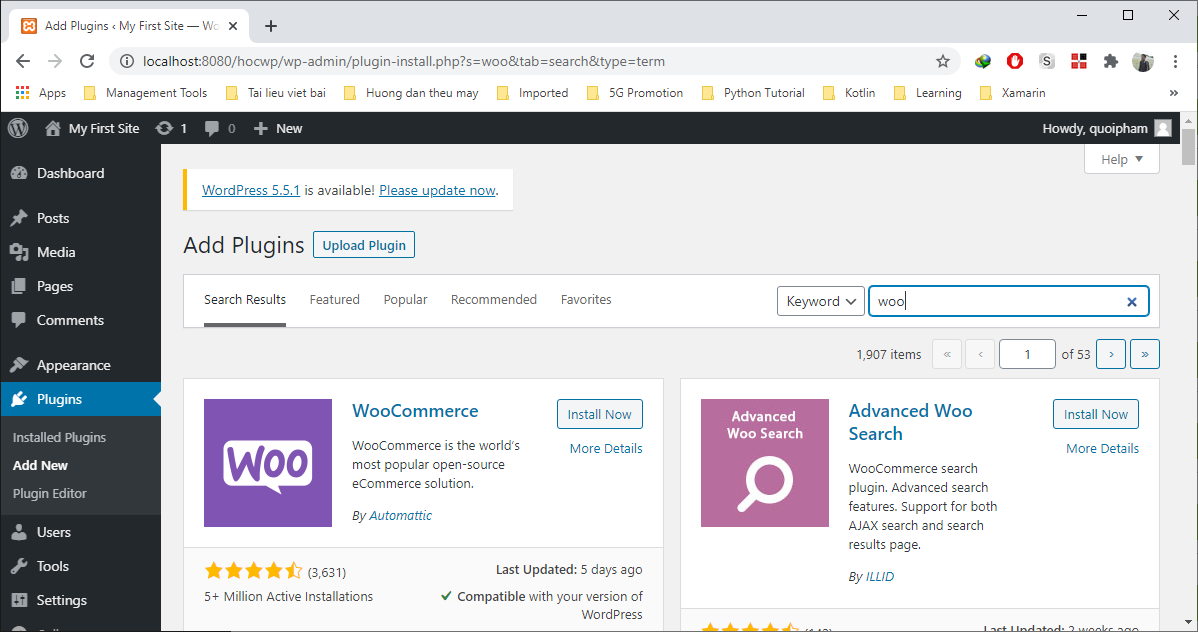
Task: Open the Python Tutorial bookmark folder
Action: coord(753,92)
